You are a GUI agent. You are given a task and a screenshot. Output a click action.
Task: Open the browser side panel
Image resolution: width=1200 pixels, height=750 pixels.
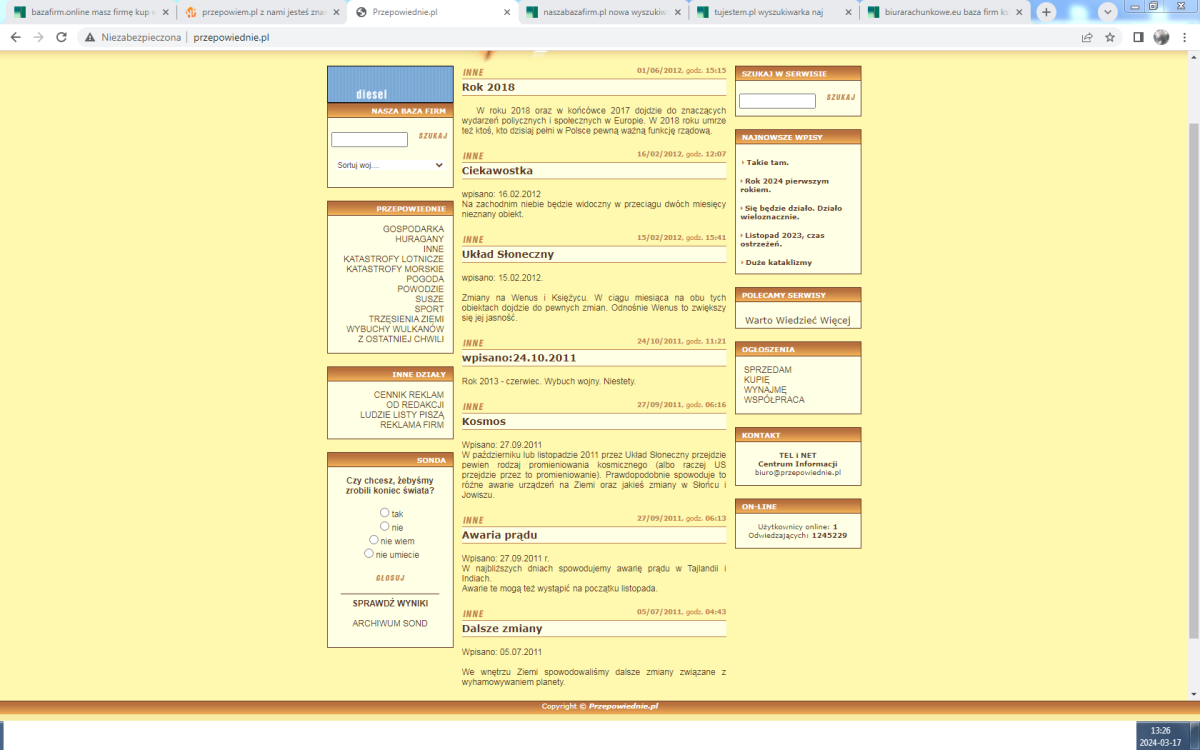[x=1138, y=37]
